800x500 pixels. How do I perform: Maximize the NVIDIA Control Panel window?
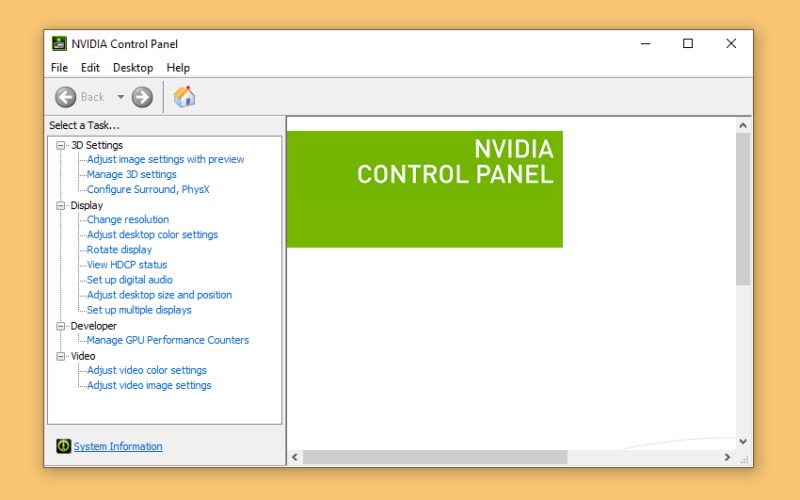[x=688, y=44]
